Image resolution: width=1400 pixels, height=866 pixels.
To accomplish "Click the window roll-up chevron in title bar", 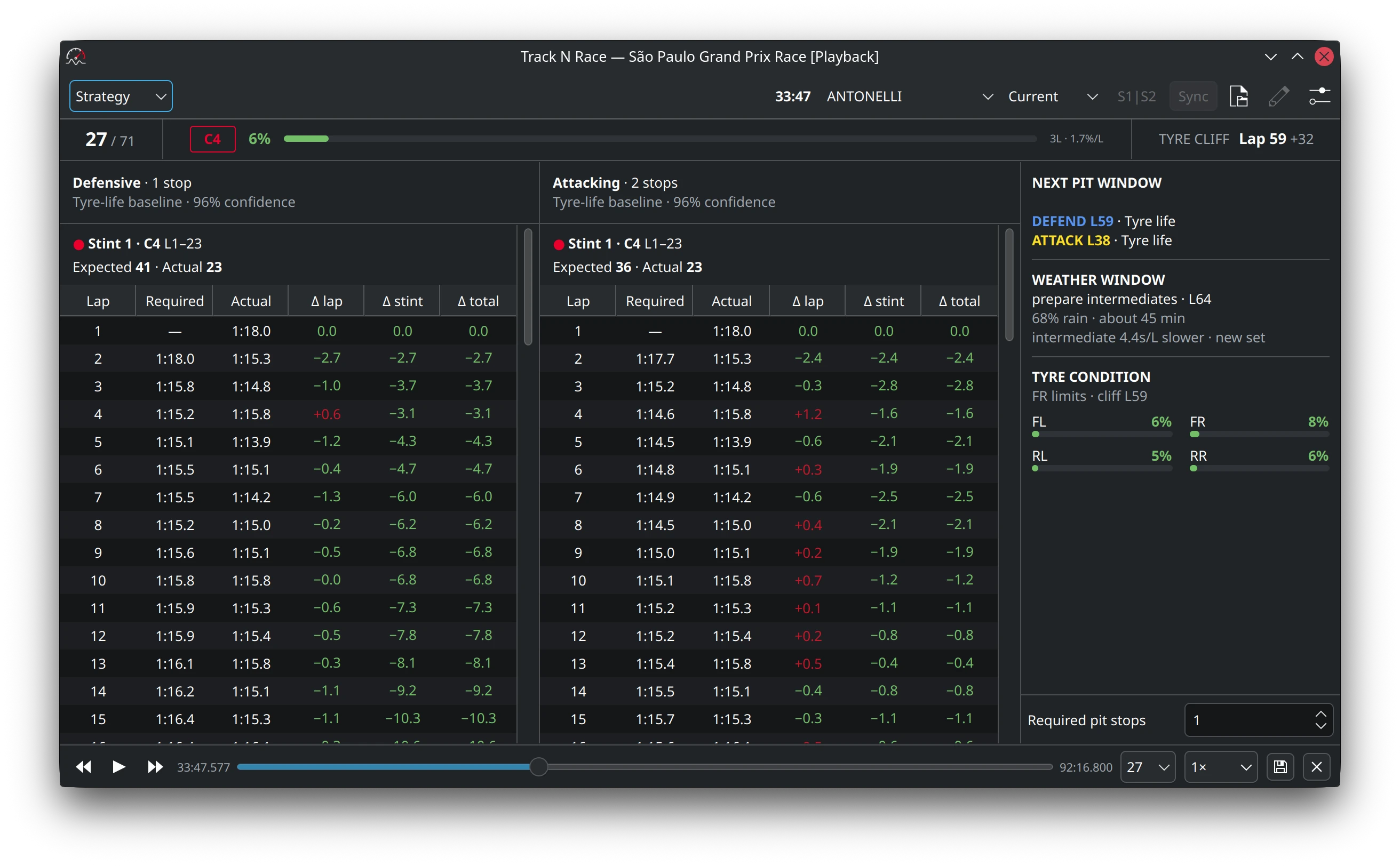I will (x=1298, y=57).
